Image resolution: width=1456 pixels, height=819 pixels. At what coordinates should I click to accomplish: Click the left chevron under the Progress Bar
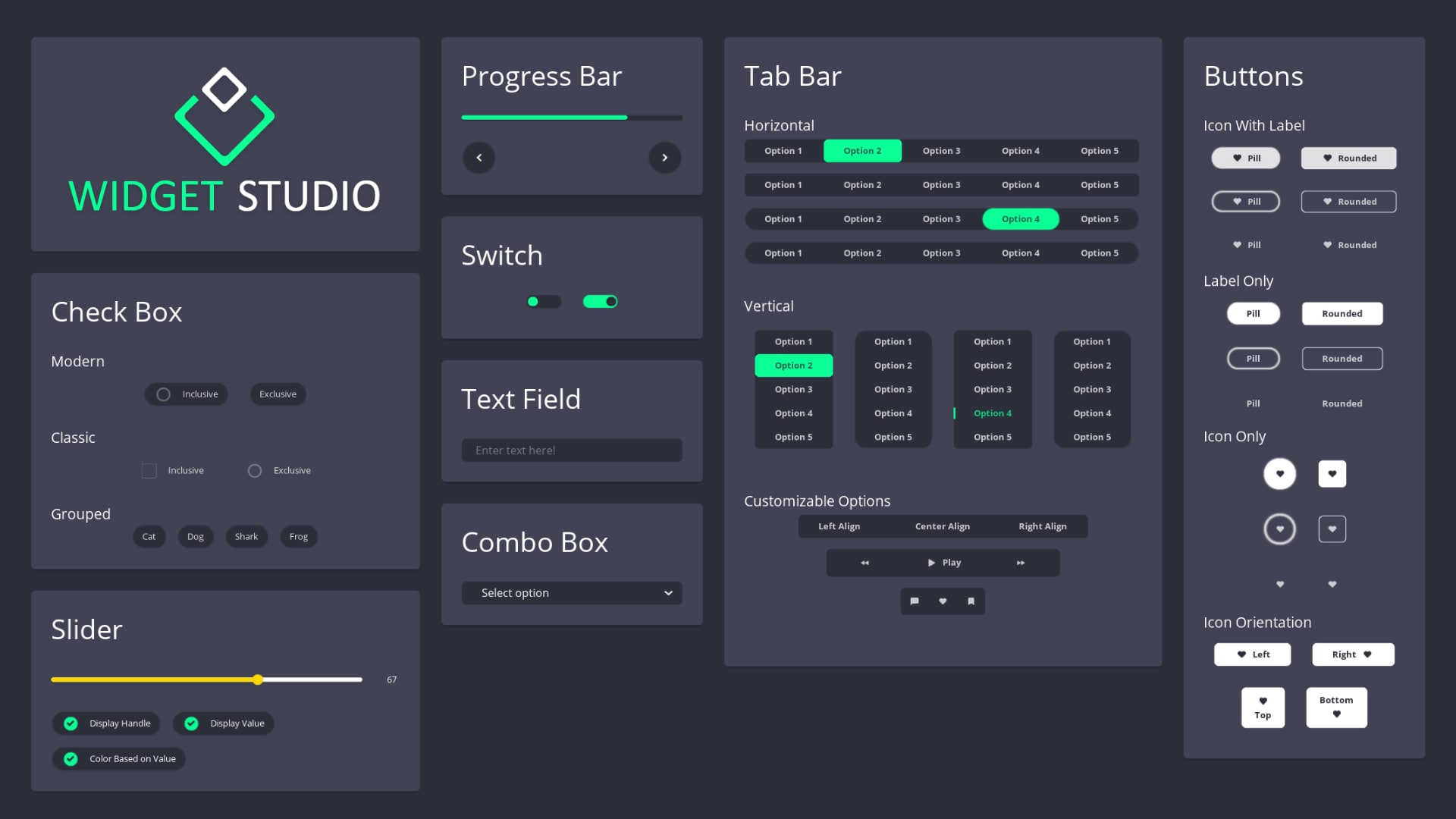tap(479, 158)
